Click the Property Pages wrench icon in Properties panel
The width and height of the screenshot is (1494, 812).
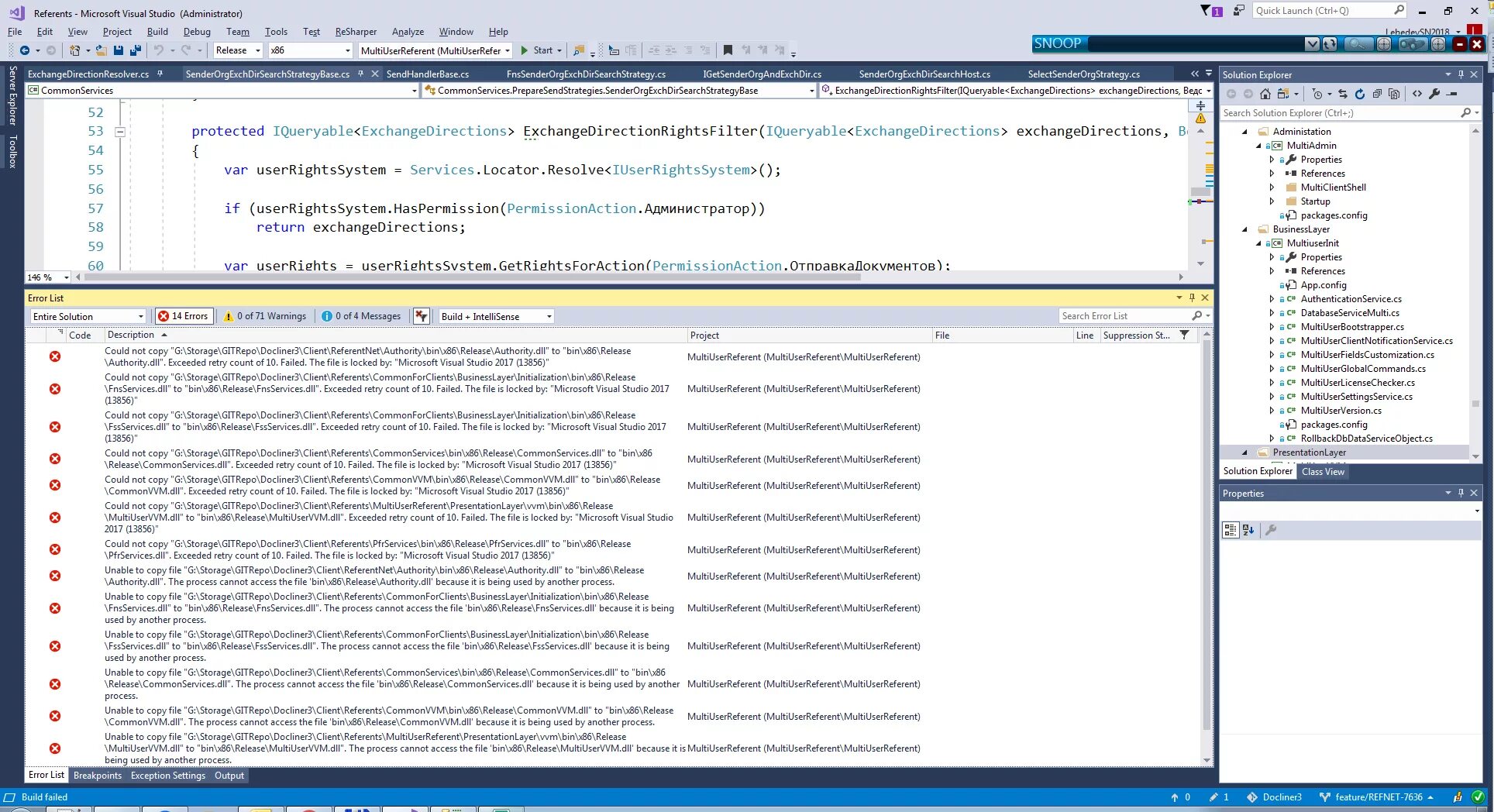click(1271, 530)
